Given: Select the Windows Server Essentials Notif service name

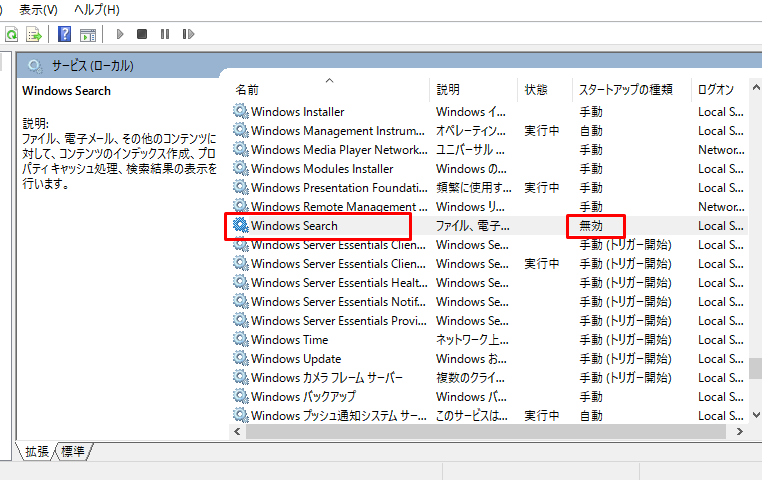Looking at the screenshot, I should tap(338, 302).
